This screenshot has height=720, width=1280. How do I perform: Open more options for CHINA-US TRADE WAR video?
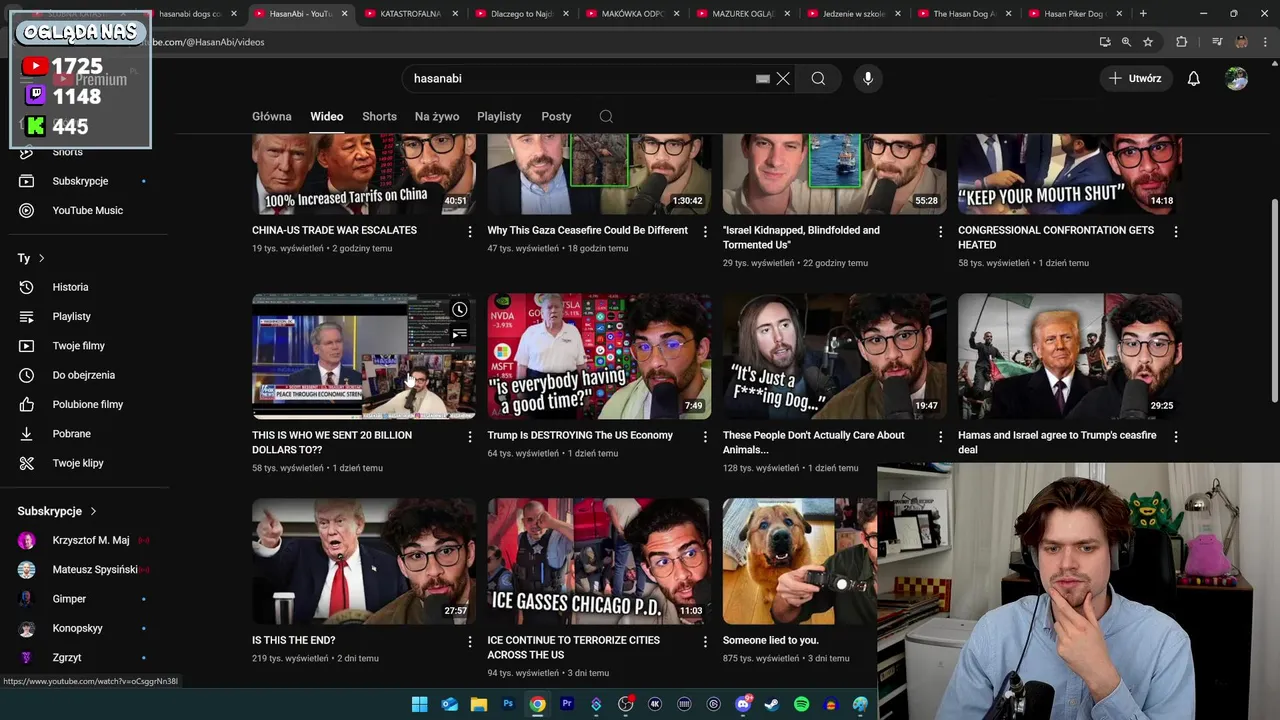[x=469, y=231]
